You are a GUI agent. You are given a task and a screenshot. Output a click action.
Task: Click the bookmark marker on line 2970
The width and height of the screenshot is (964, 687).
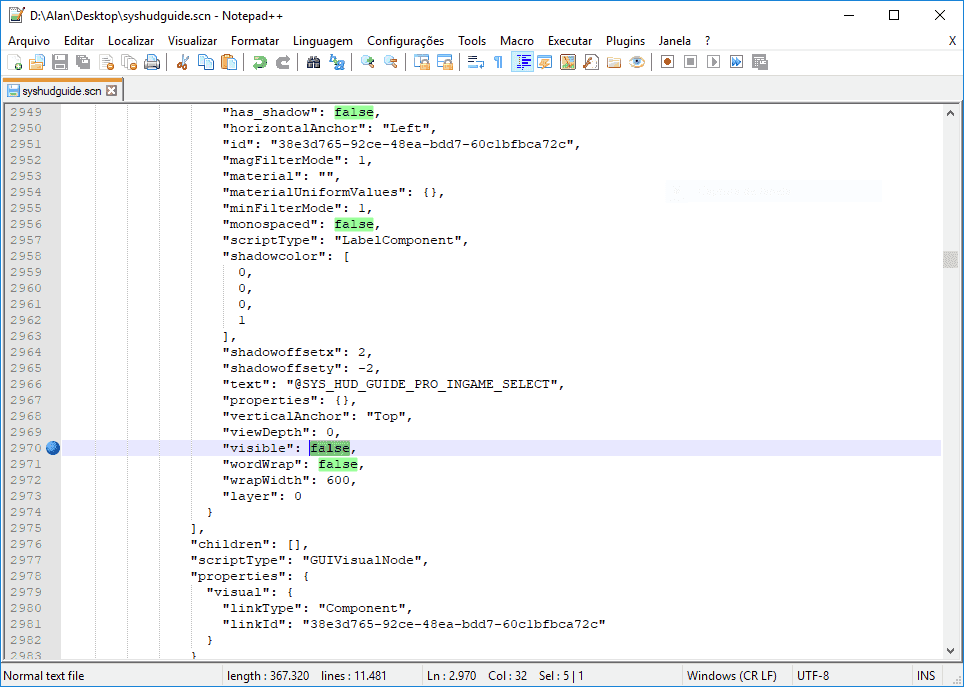point(53,448)
